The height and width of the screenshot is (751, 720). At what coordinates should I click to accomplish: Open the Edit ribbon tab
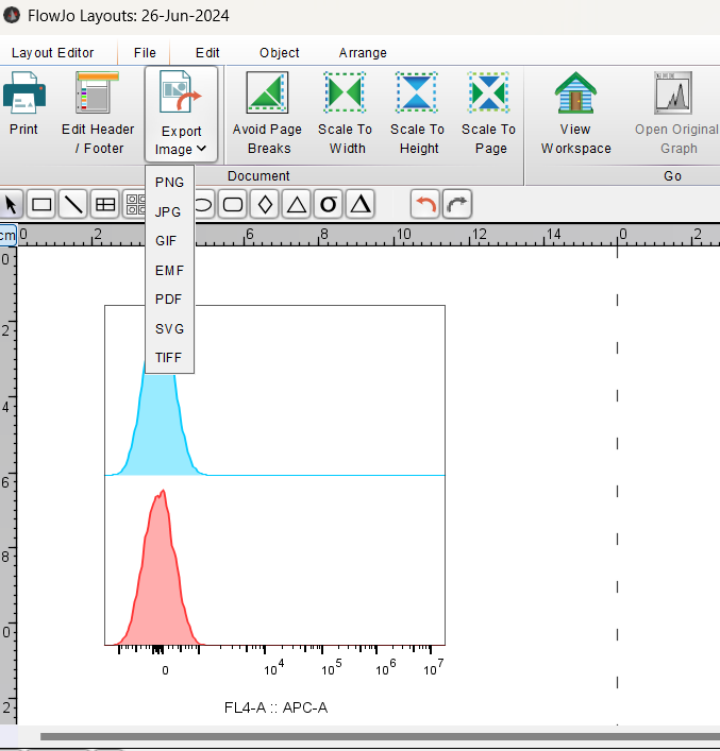pyautogui.click(x=207, y=53)
